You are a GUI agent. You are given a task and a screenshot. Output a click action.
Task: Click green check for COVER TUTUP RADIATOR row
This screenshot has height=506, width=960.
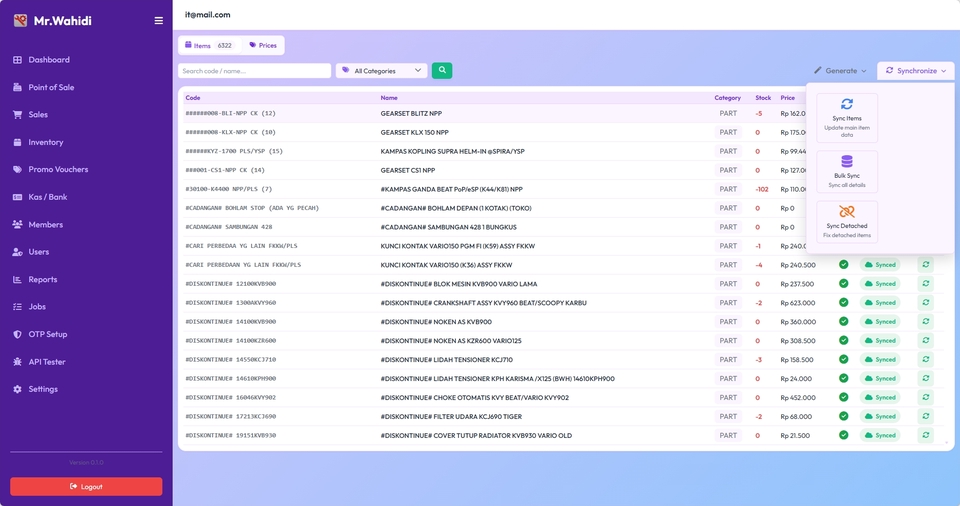point(844,436)
